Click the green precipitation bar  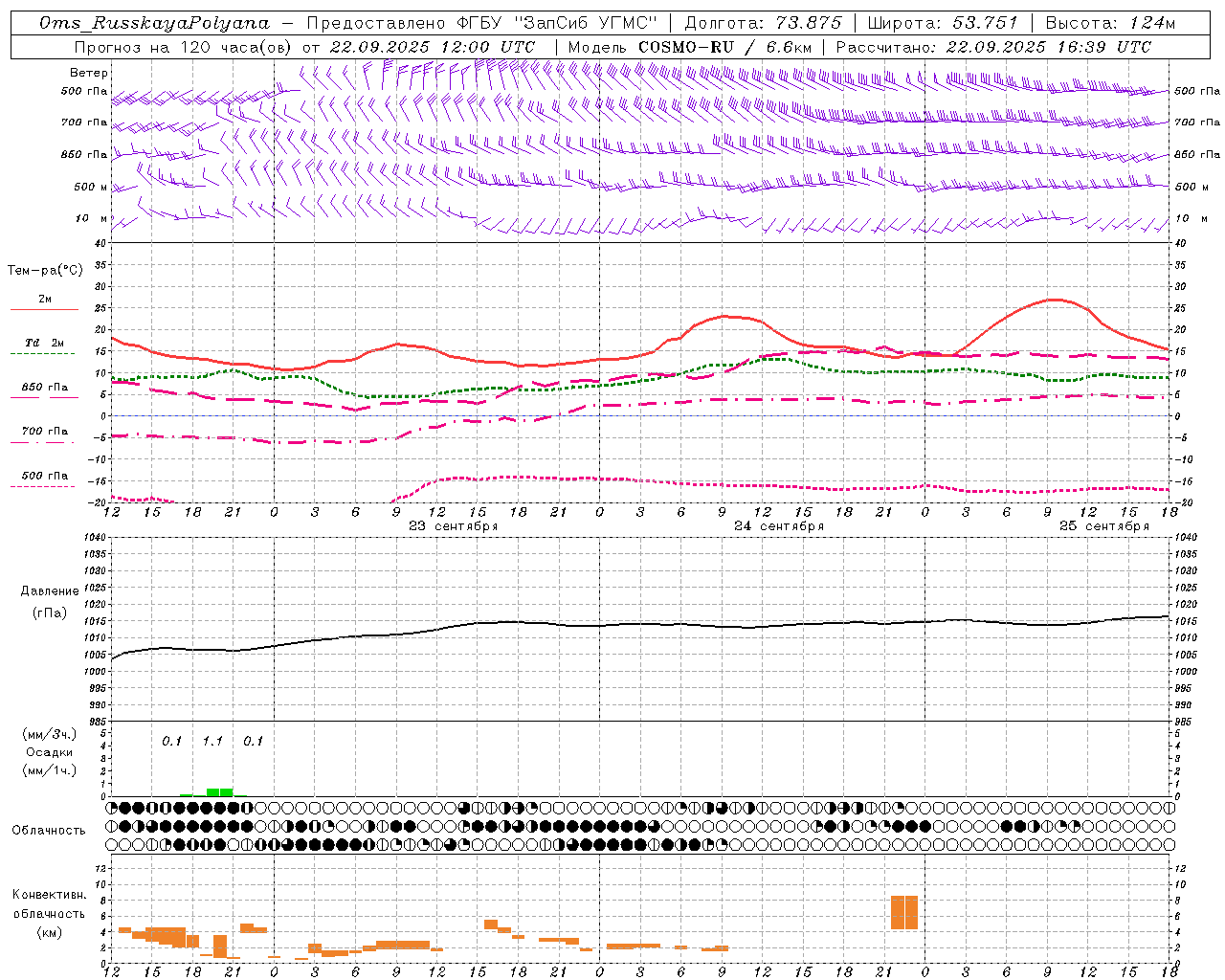219,791
